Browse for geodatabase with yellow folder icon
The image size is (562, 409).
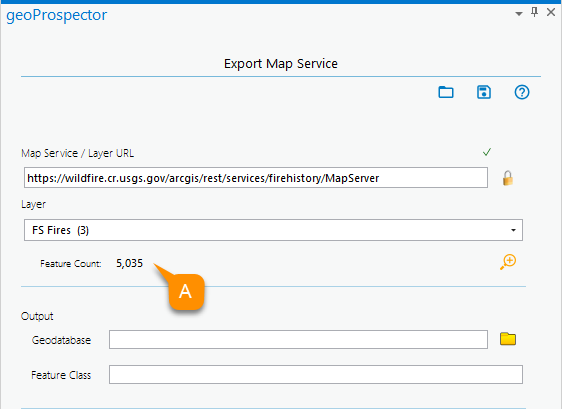[508, 339]
